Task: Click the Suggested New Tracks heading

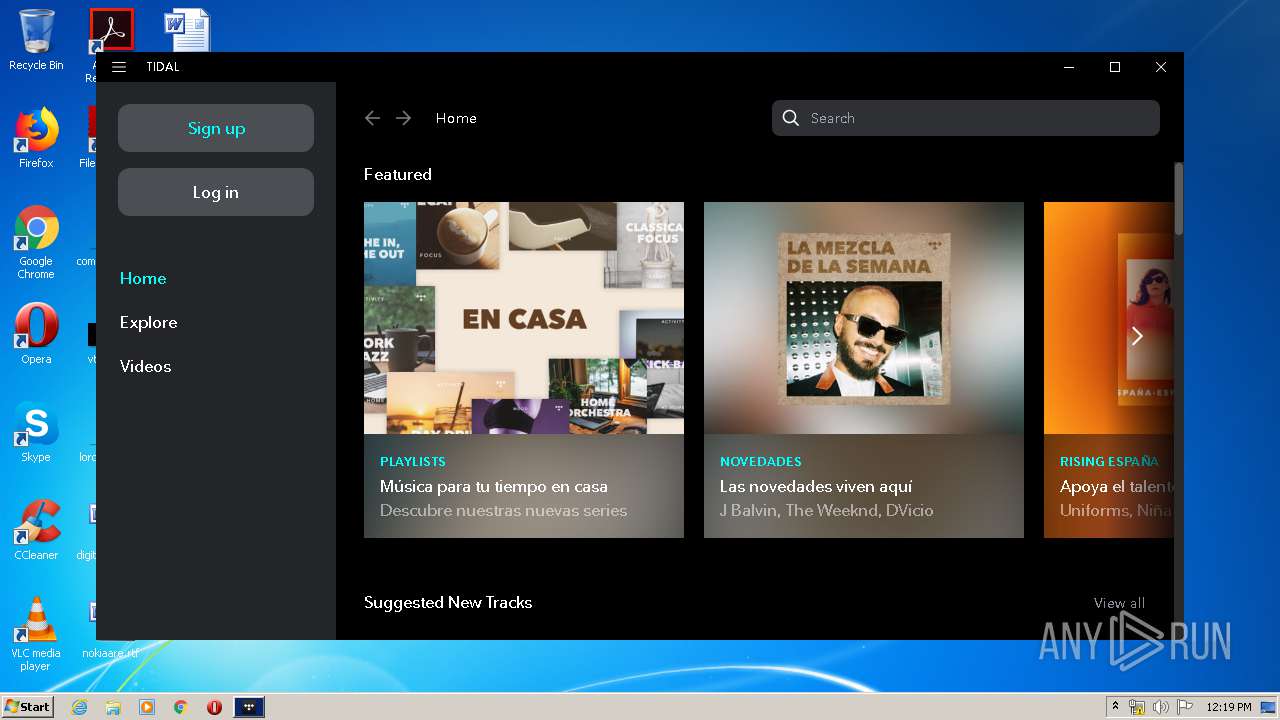Action: (448, 603)
